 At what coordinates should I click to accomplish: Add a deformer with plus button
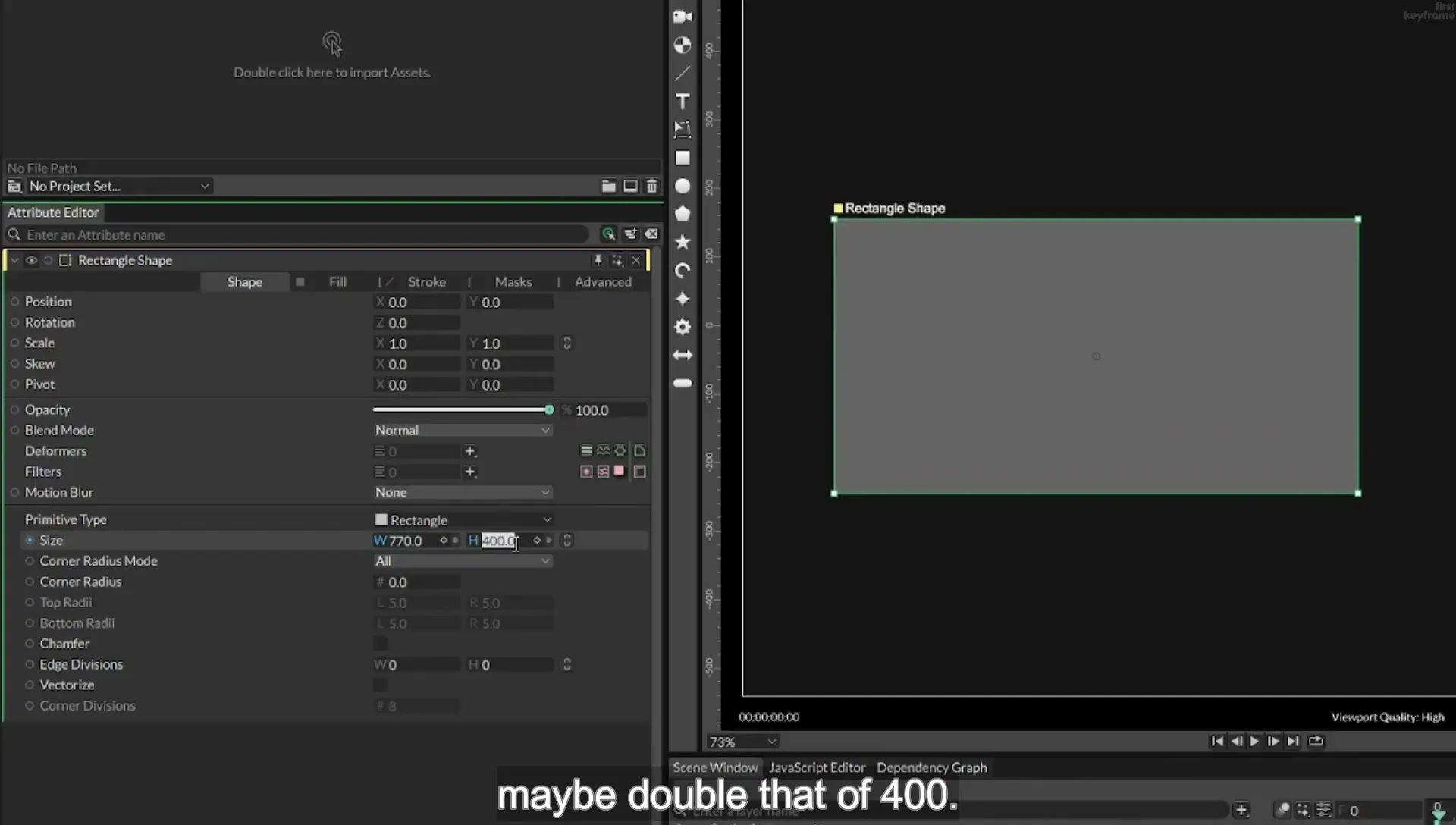pyautogui.click(x=470, y=451)
